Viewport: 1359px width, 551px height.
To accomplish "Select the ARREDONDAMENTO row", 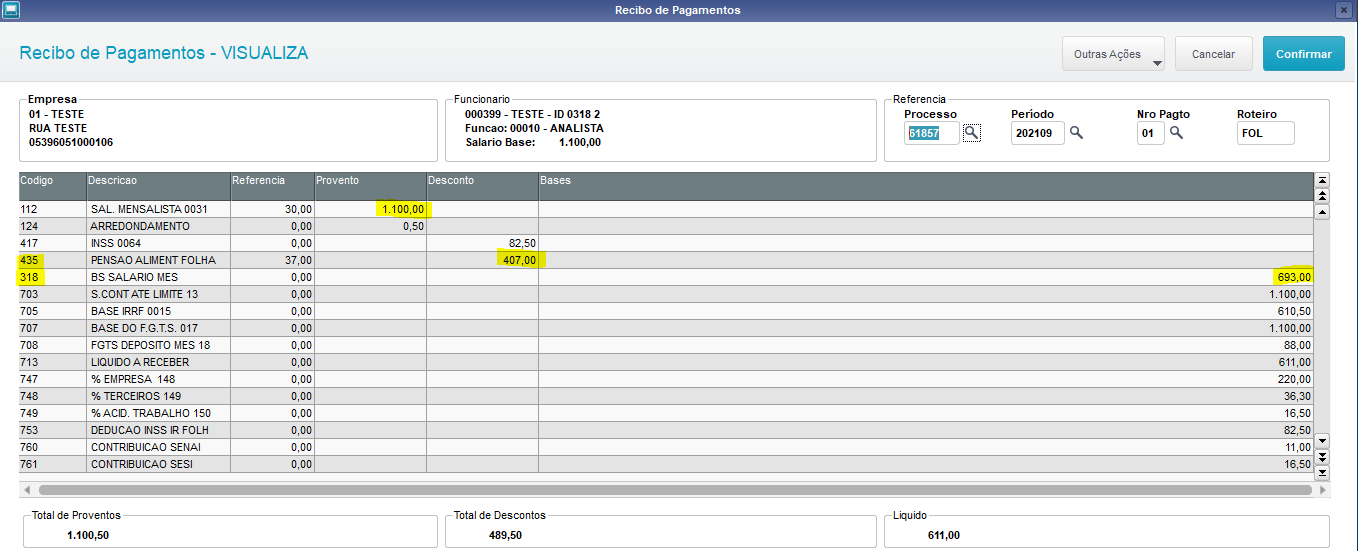I will pyautogui.click(x=666, y=226).
